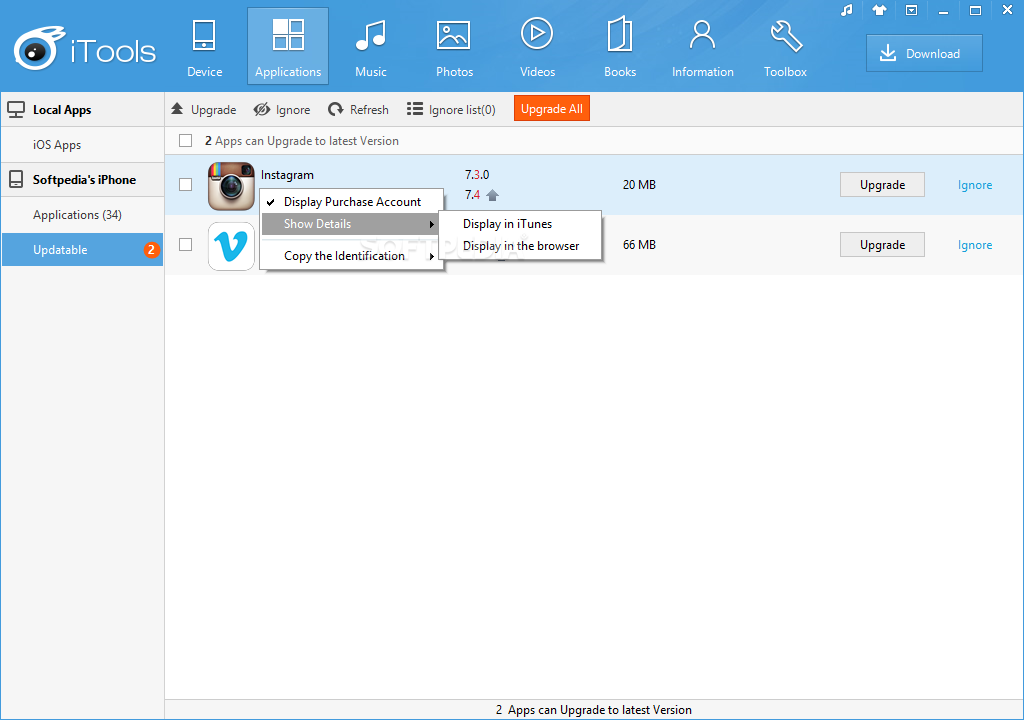This screenshot has height=720, width=1024.
Task: Expand Copy the Identification submenu
Action: click(352, 255)
